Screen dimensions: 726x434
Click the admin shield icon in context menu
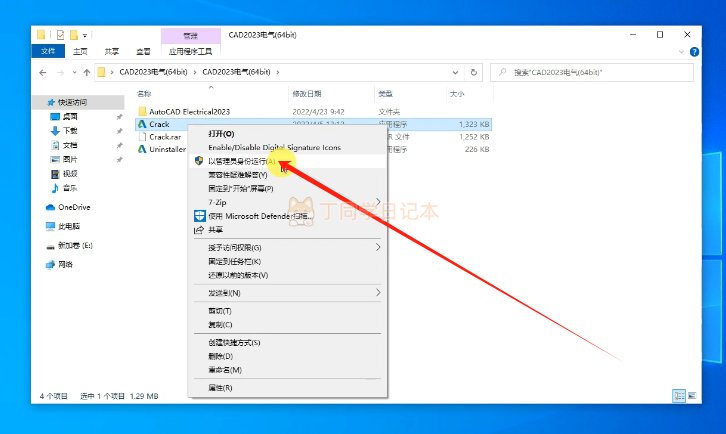pyautogui.click(x=199, y=161)
